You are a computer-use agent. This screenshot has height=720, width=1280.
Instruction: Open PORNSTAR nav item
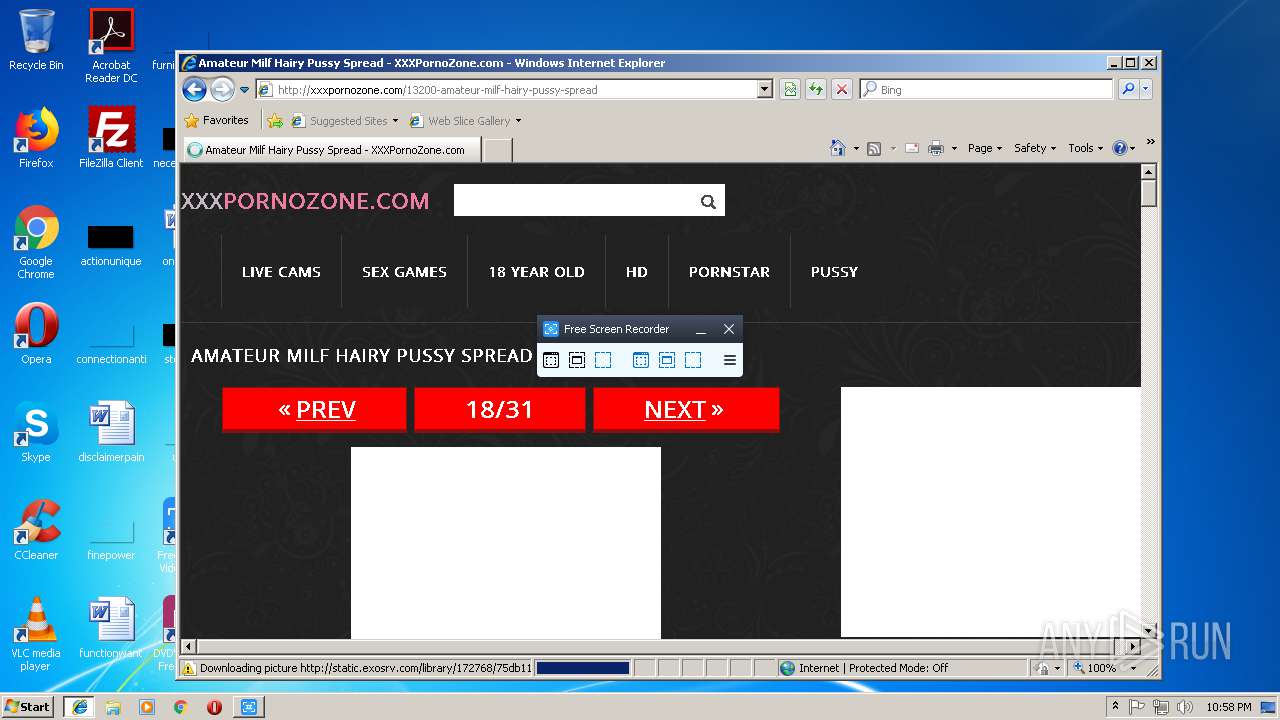(x=729, y=272)
